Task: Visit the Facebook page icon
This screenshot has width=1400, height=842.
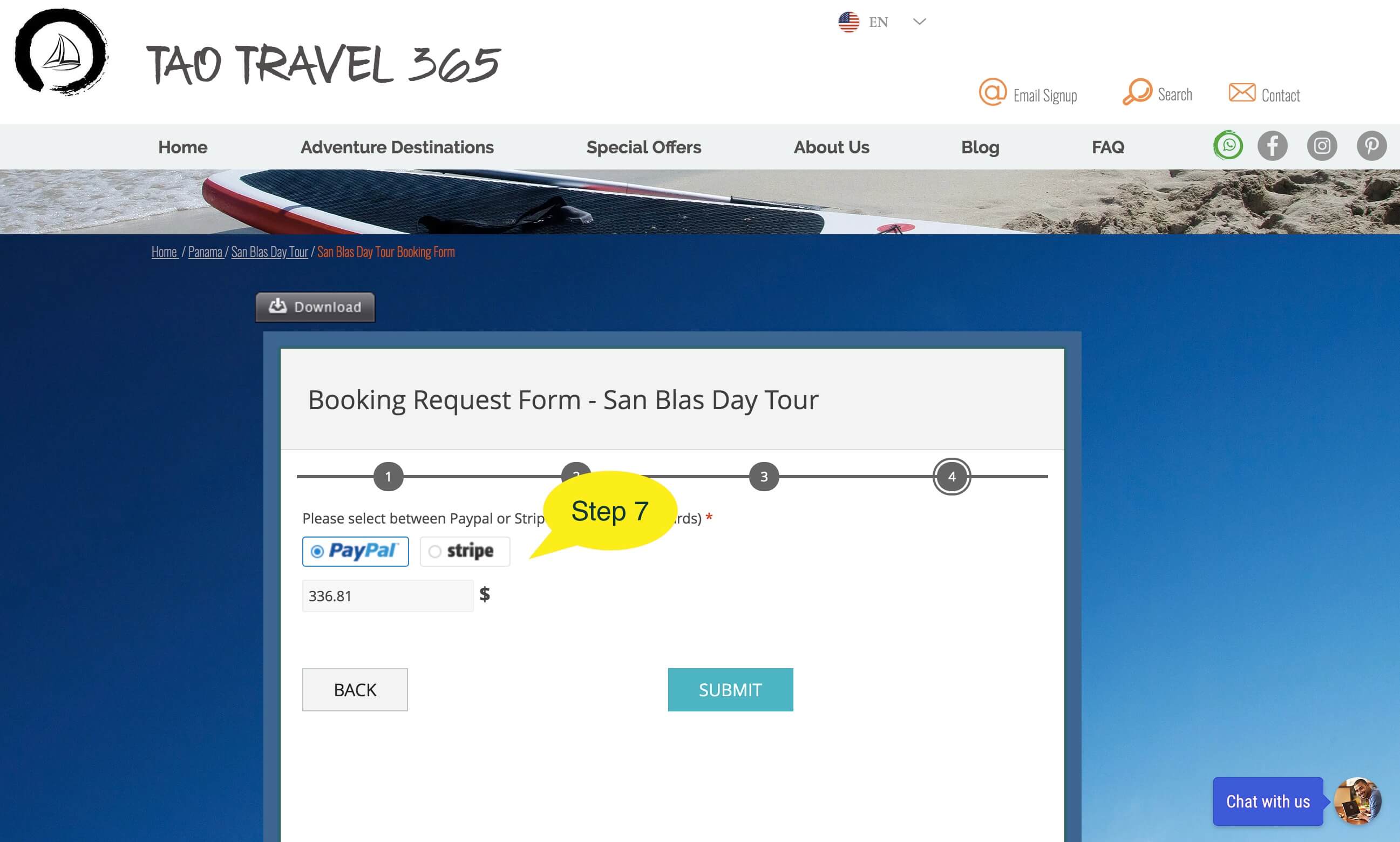Action: click(1273, 146)
